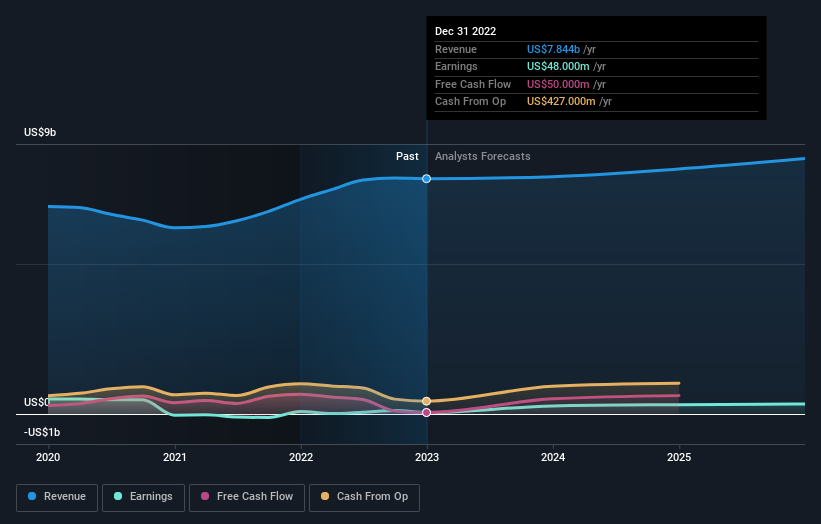The height and width of the screenshot is (524, 821).
Task: Toggle the Revenue legend button
Action: point(57,497)
